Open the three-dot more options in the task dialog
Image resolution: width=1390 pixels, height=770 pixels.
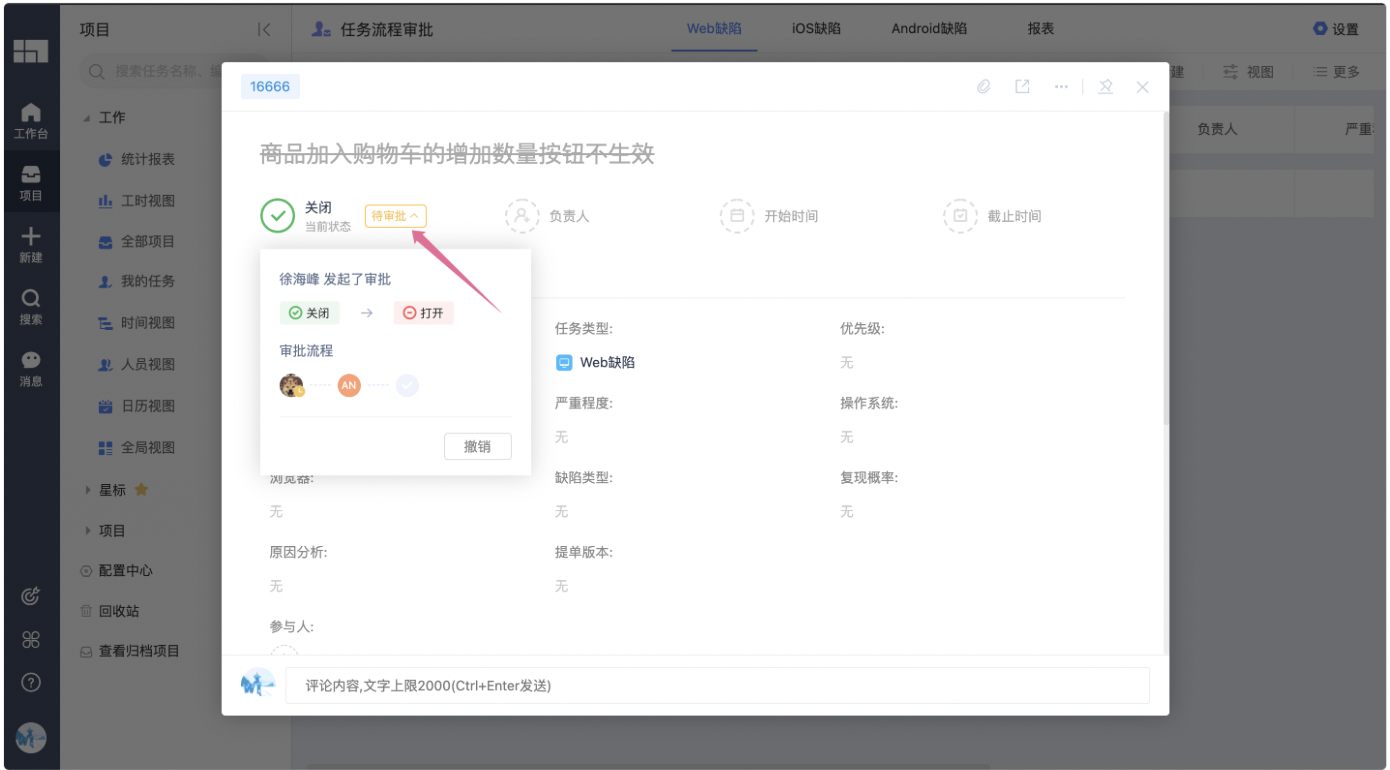[1061, 87]
